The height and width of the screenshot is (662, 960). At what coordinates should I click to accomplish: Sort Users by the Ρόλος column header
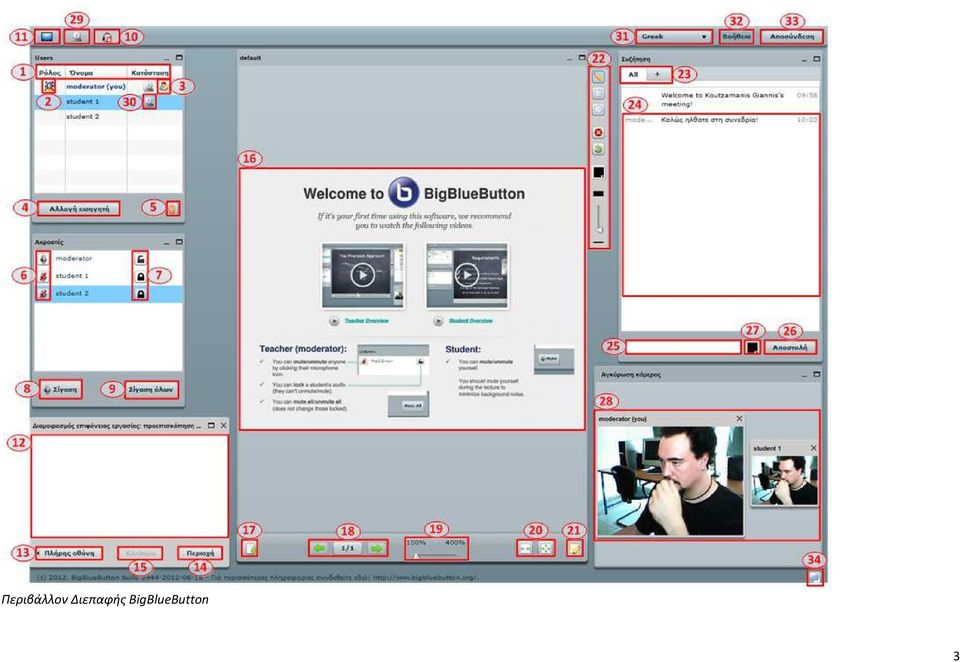point(50,73)
